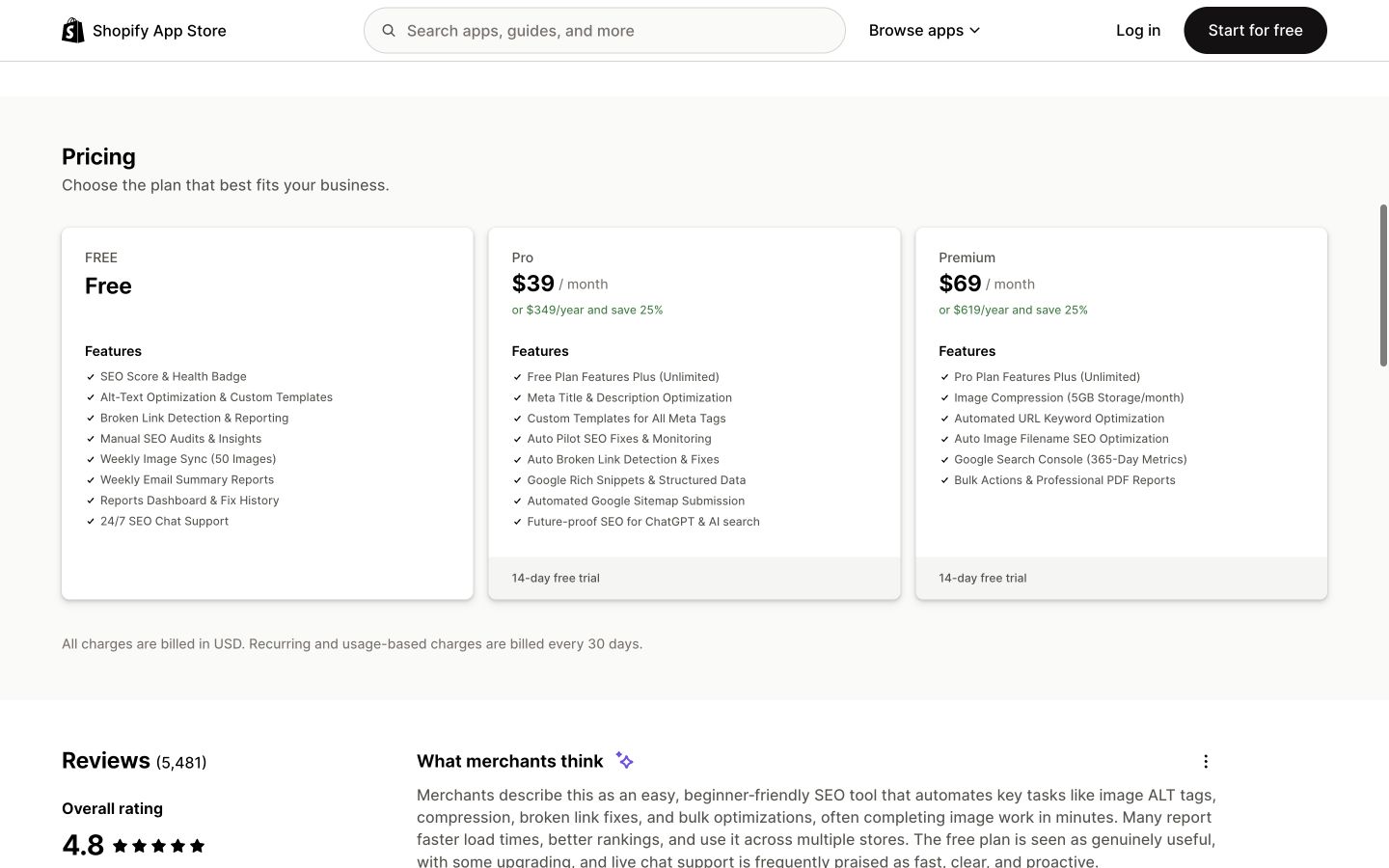The height and width of the screenshot is (868, 1389).
Task: Click 'Weekly Email Summary Reports' feature
Action: click(x=187, y=479)
